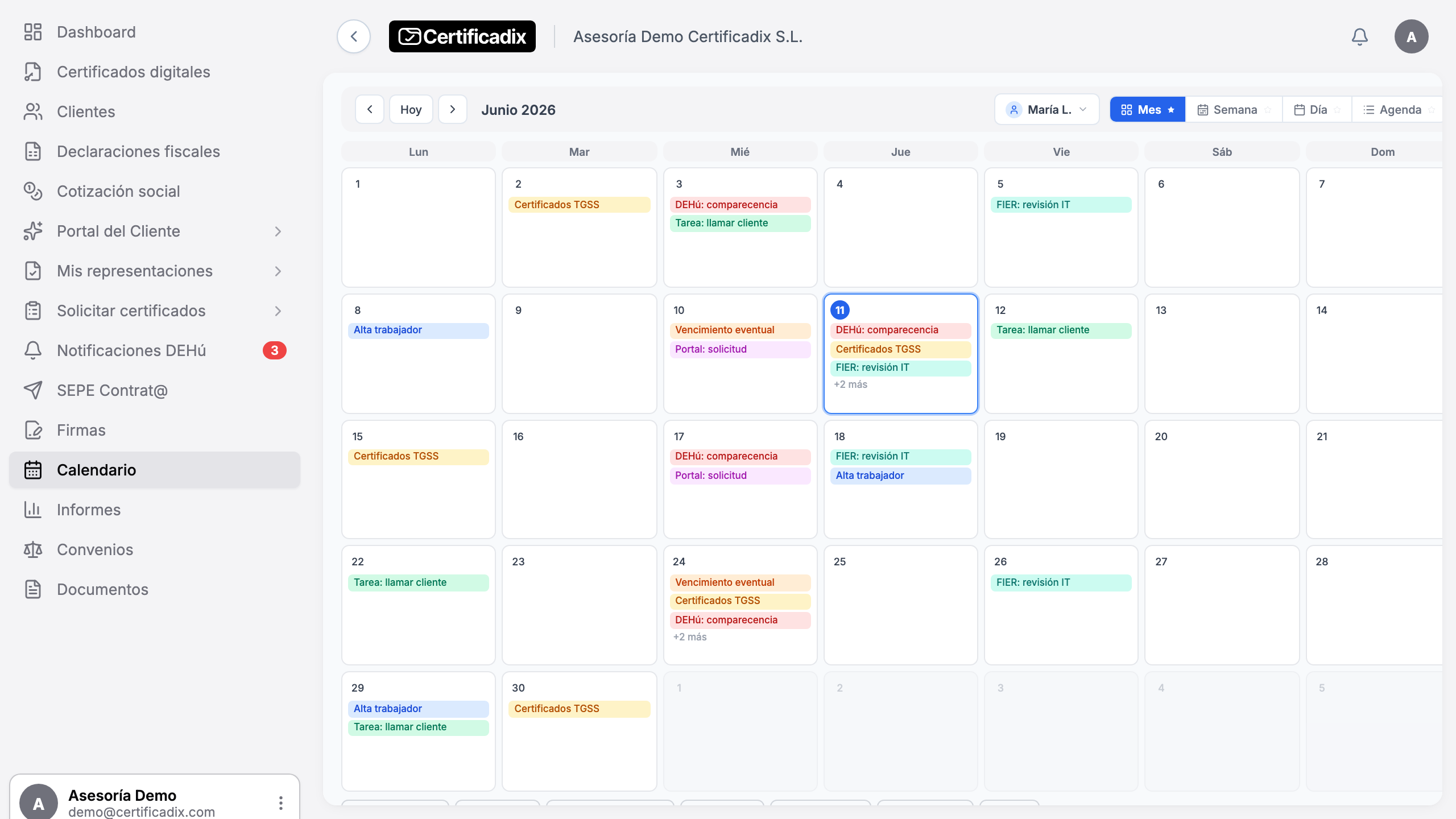The image size is (1456, 819).
Task: Toggle favorite star on Mes view
Action: [1171, 110]
